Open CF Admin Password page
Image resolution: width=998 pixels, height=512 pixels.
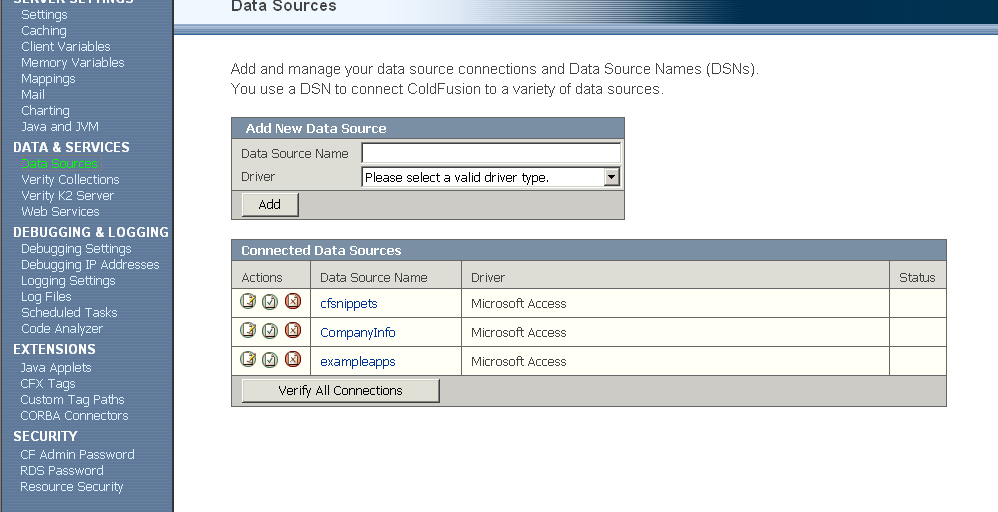tap(77, 455)
